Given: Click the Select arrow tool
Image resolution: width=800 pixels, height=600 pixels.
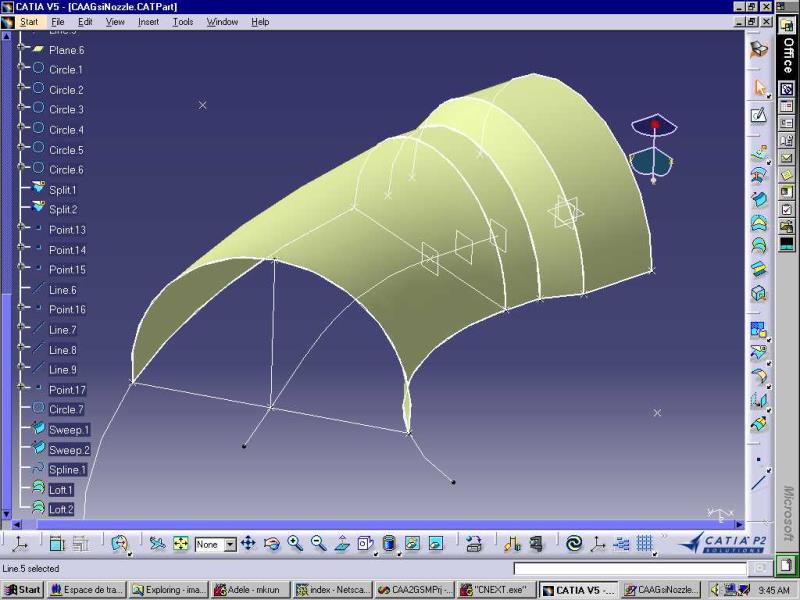Looking at the screenshot, I should [x=759, y=88].
